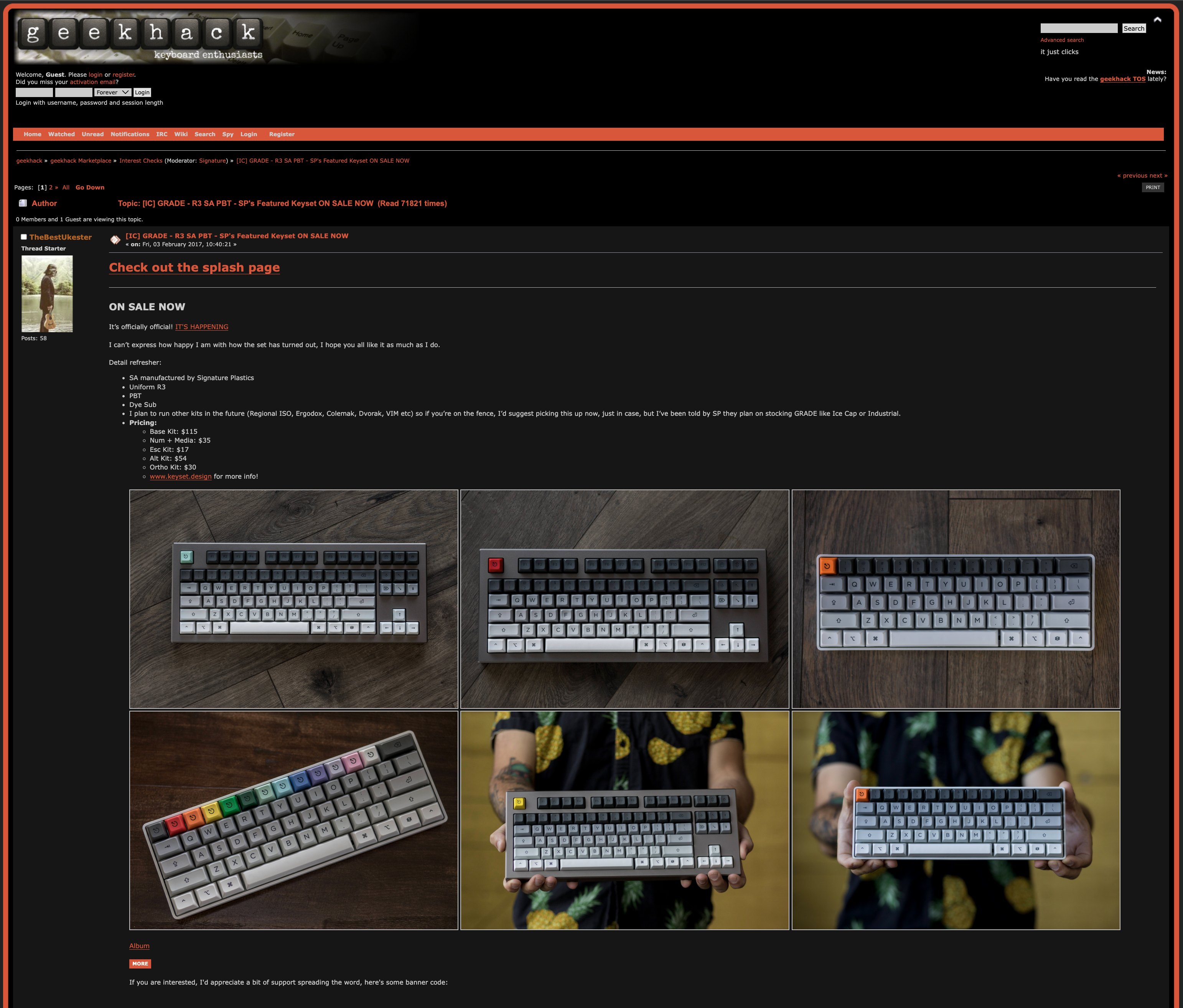Collapse the header with the upshrink arrow
The width and height of the screenshot is (1183, 1008).
(x=1157, y=20)
